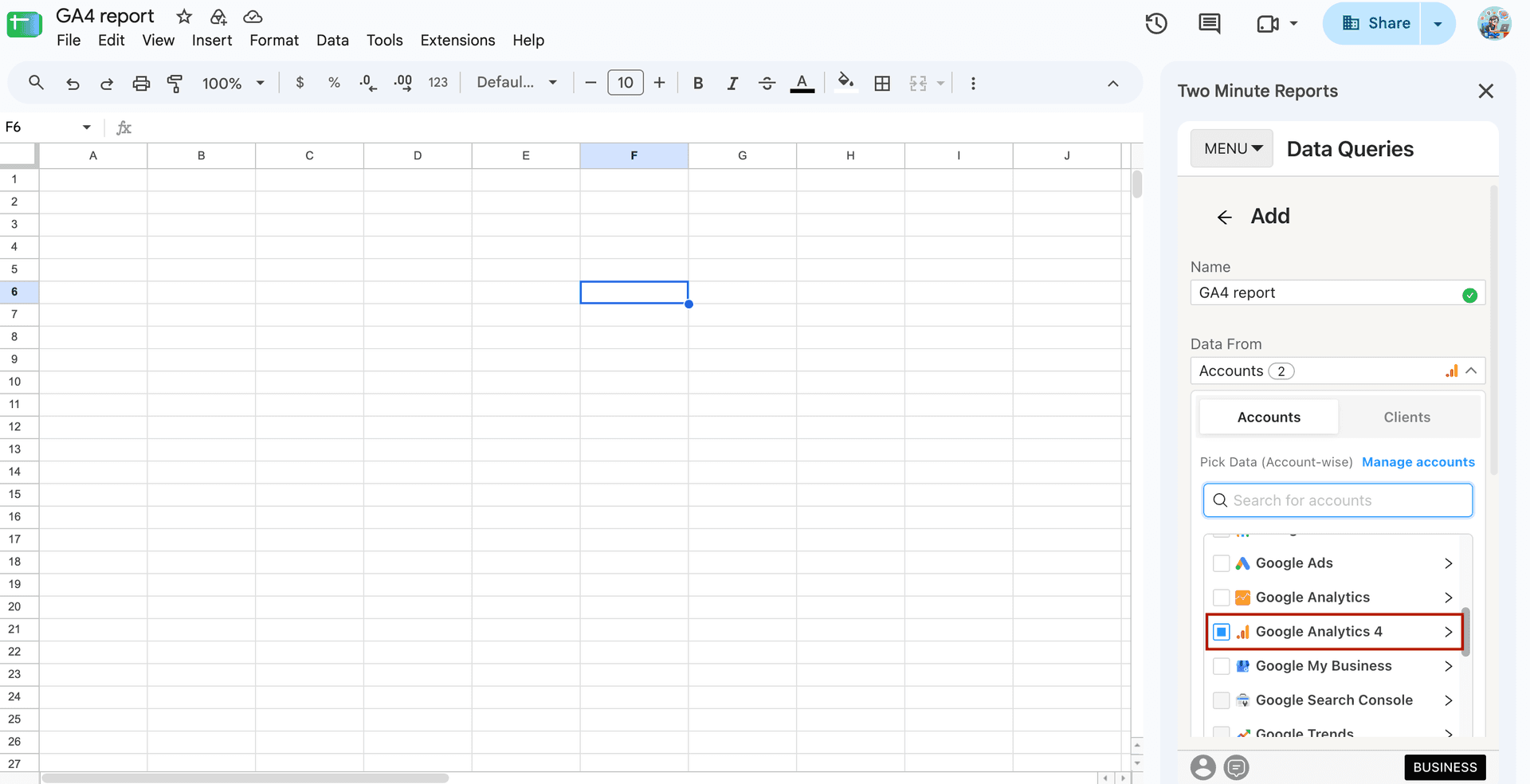
Task: Open the font family dropdown
Action: point(516,82)
